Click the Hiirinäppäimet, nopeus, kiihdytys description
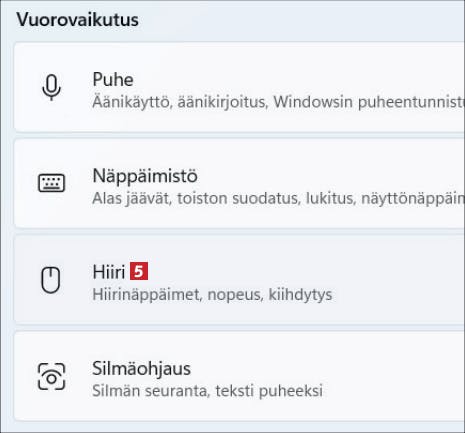 point(212,295)
